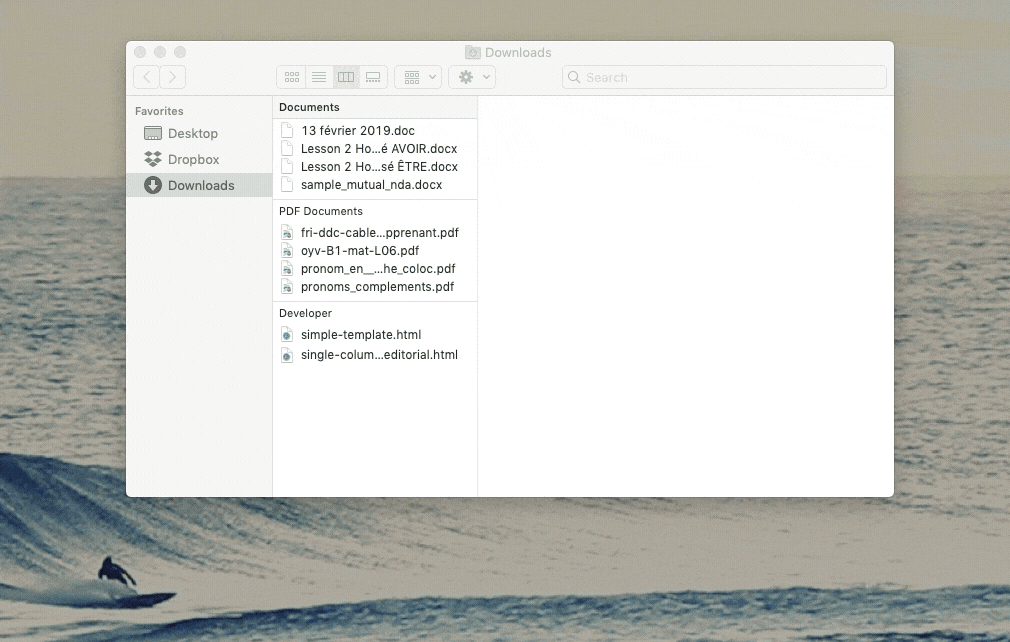Click the Search field
Viewport: 1010px width, 642px height.
pos(724,77)
